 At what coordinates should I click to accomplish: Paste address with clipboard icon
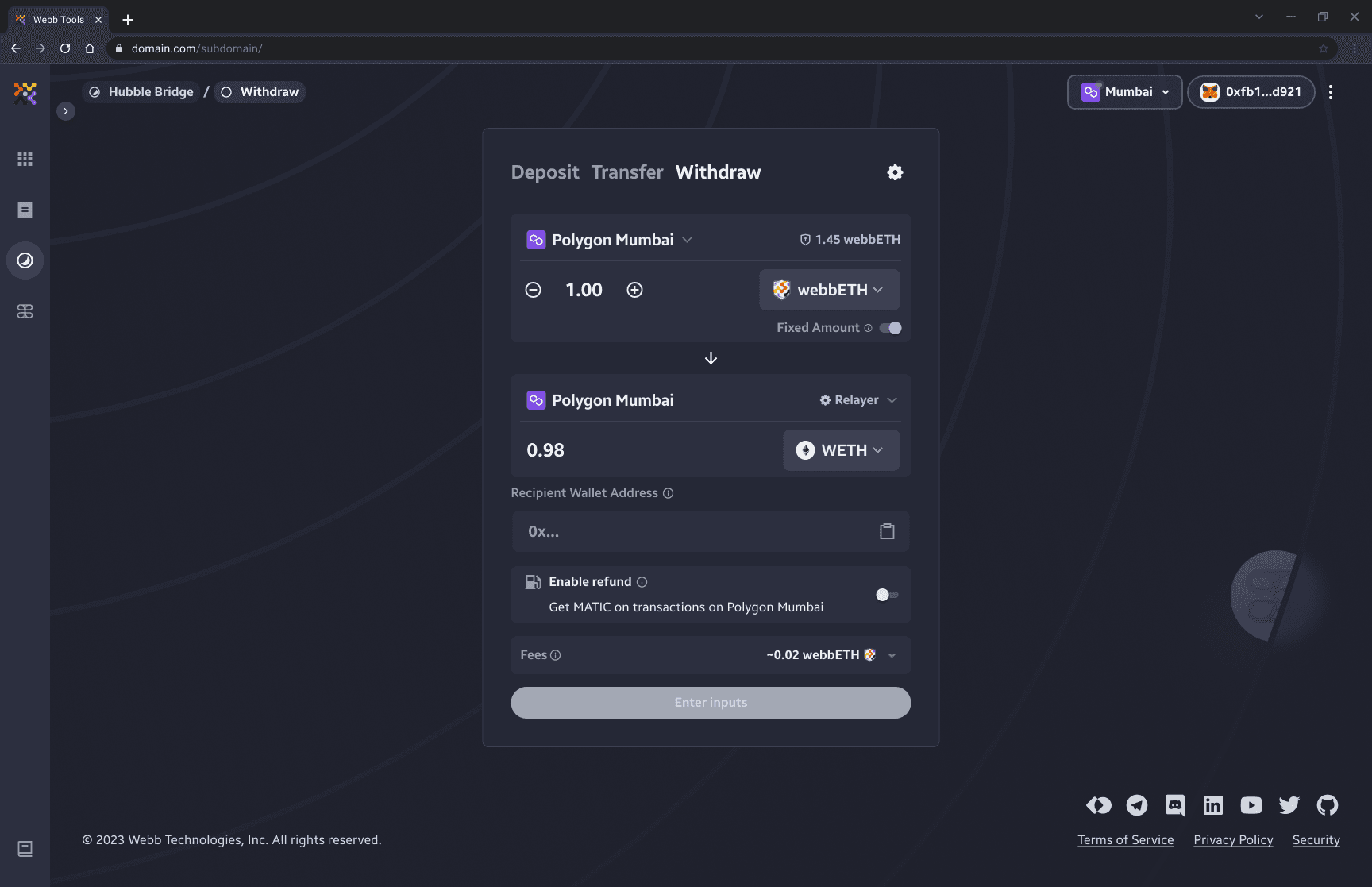tap(887, 531)
